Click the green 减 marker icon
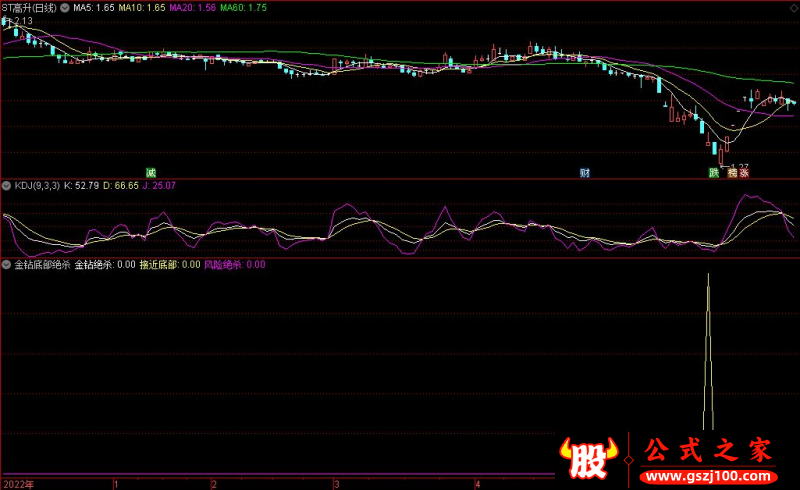 [151, 173]
